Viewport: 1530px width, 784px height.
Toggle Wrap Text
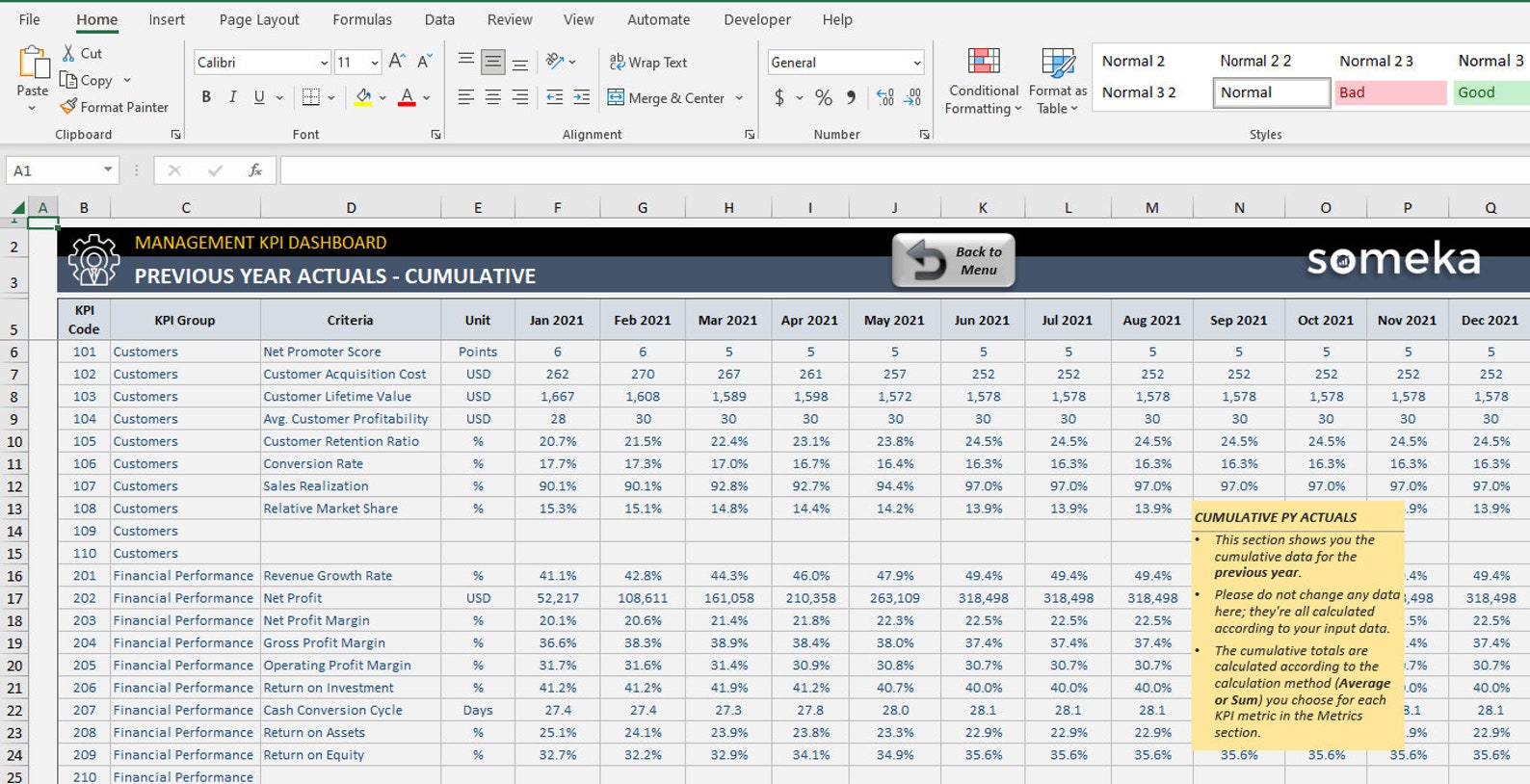click(x=648, y=62)
